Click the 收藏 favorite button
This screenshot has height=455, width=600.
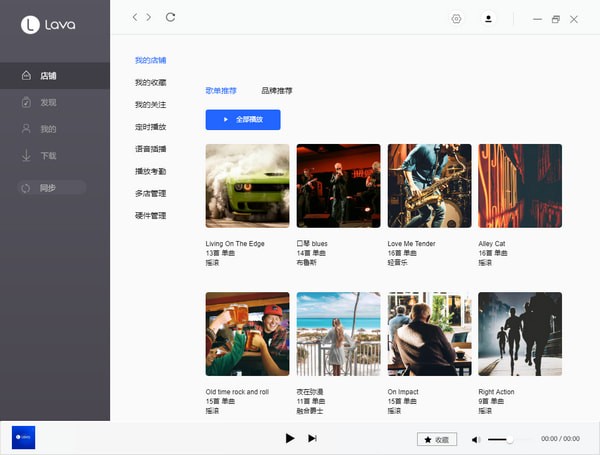point(437,439)
